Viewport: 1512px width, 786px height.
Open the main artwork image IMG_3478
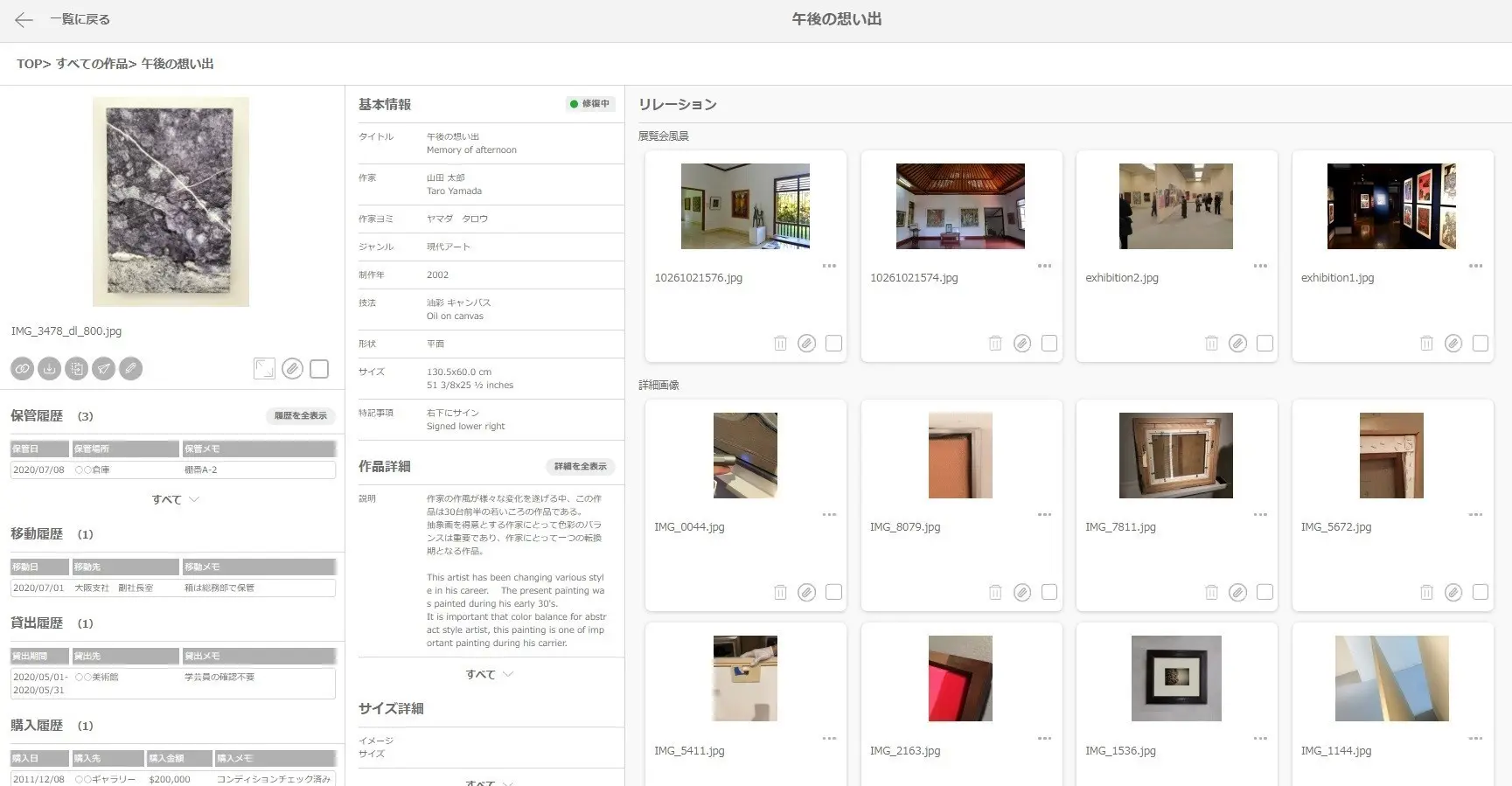click(x=171, y=202)
